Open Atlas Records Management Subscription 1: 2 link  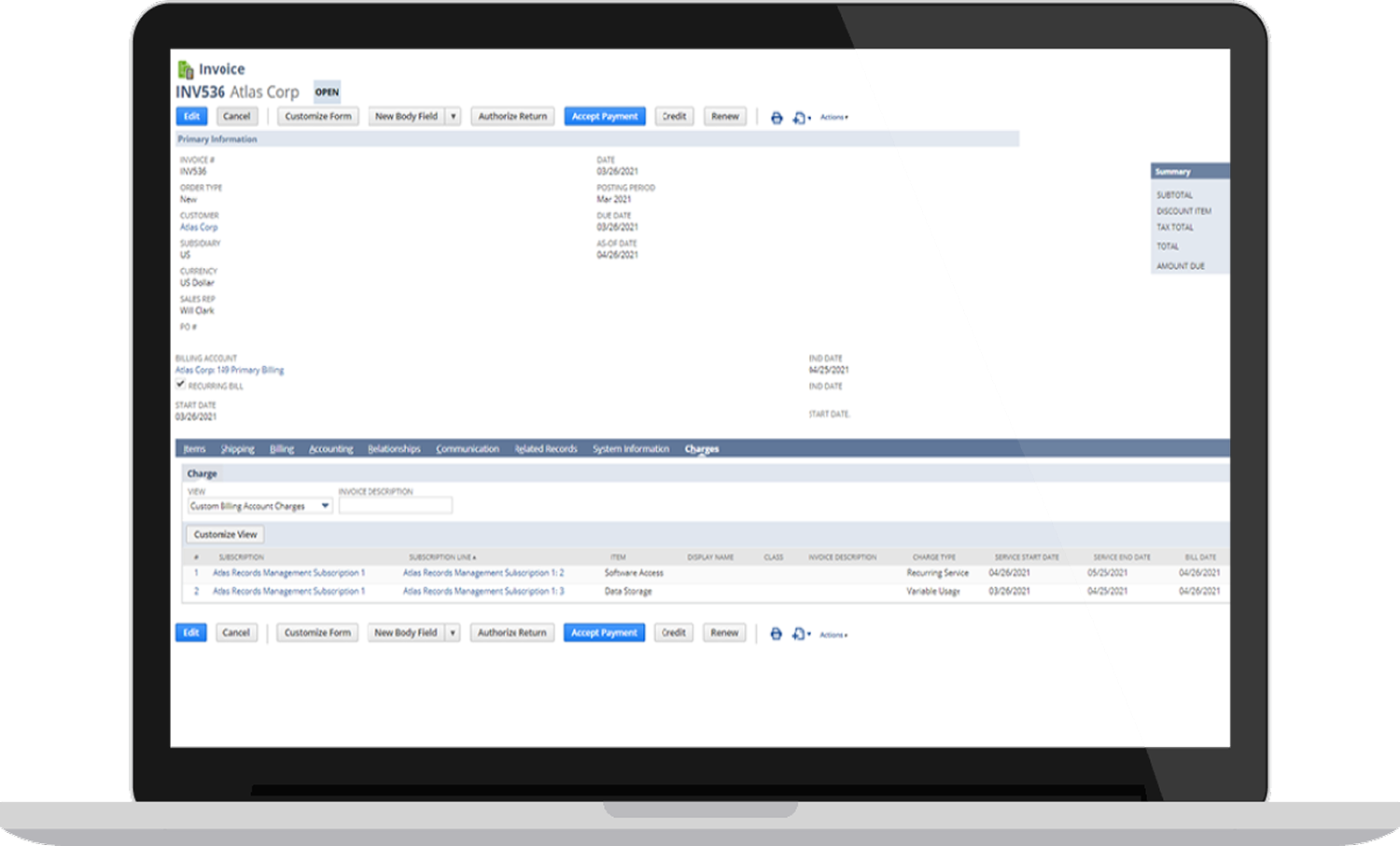(x=483, y=573)
